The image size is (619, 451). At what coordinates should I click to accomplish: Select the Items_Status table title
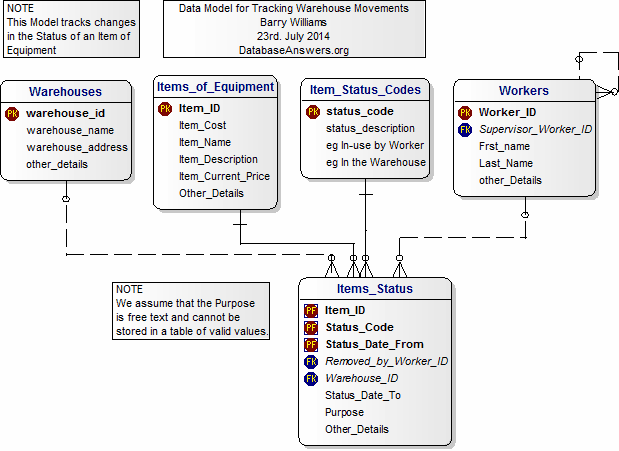[375, 289]
